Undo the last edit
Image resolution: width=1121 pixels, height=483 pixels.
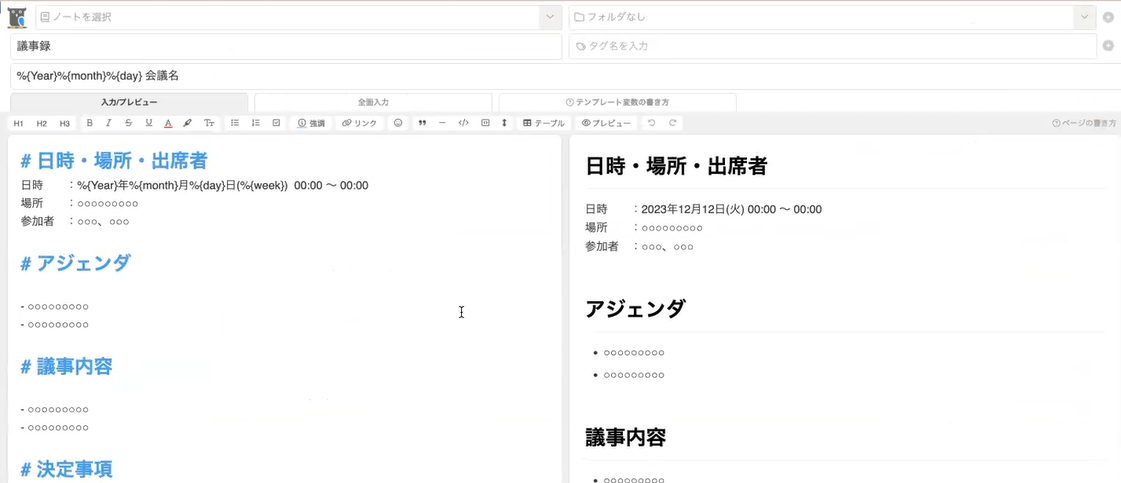651,123
